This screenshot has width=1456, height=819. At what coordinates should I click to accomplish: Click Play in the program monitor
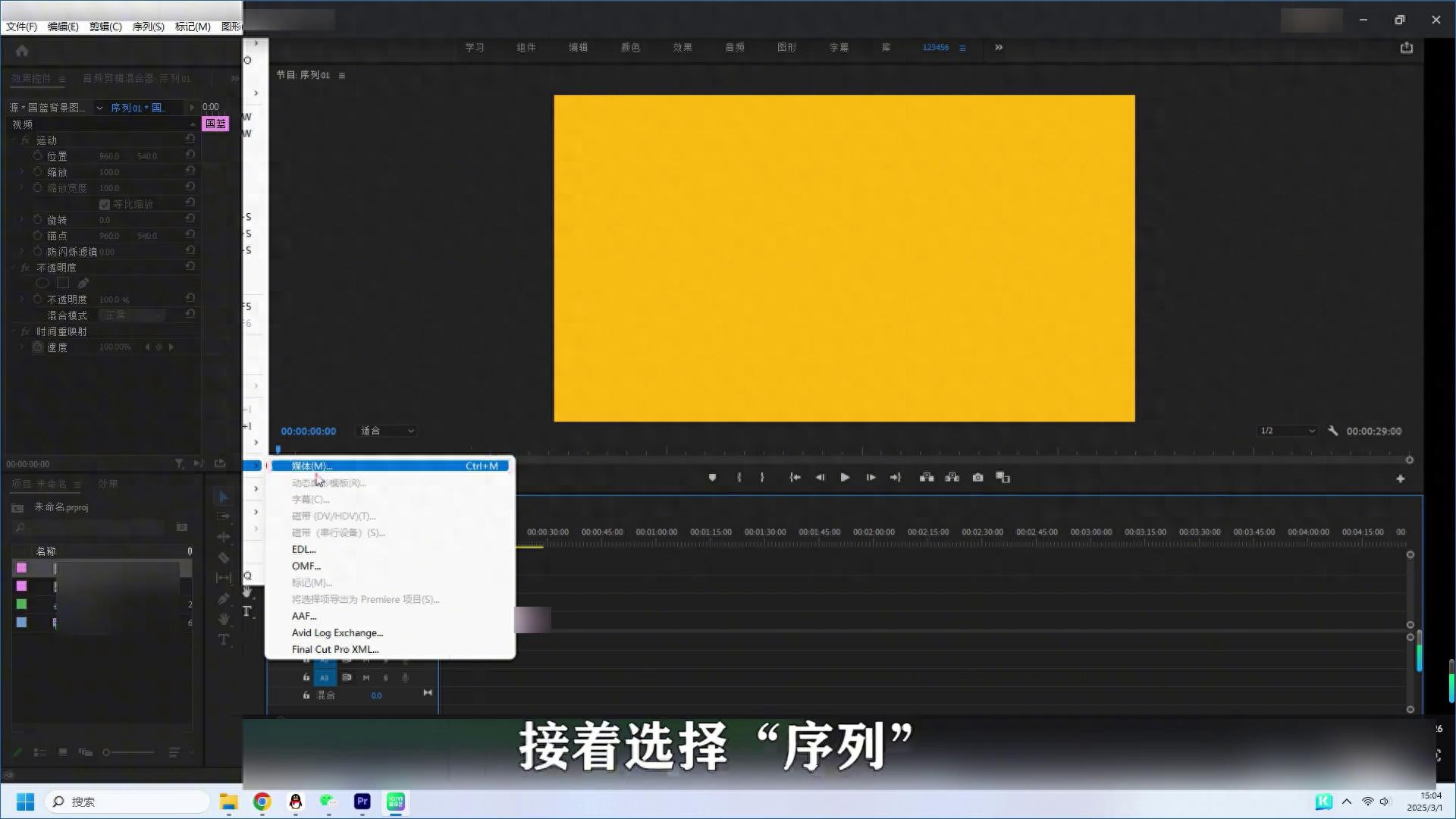coord(845,478)
